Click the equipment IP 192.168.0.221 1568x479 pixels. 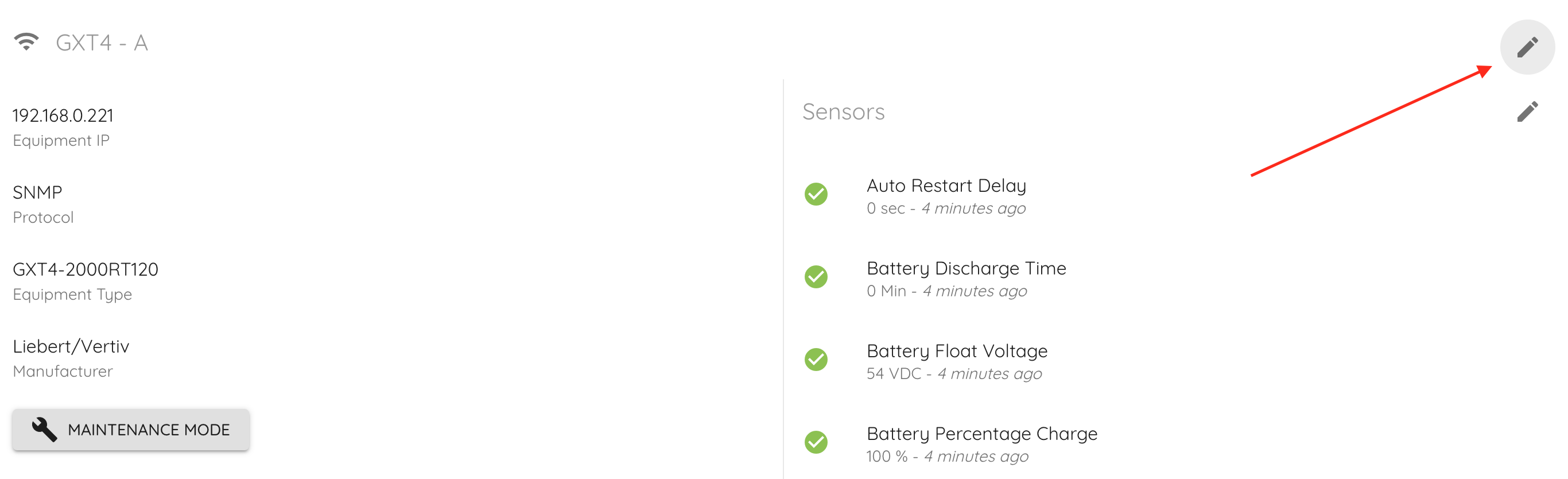pos(63,115)
